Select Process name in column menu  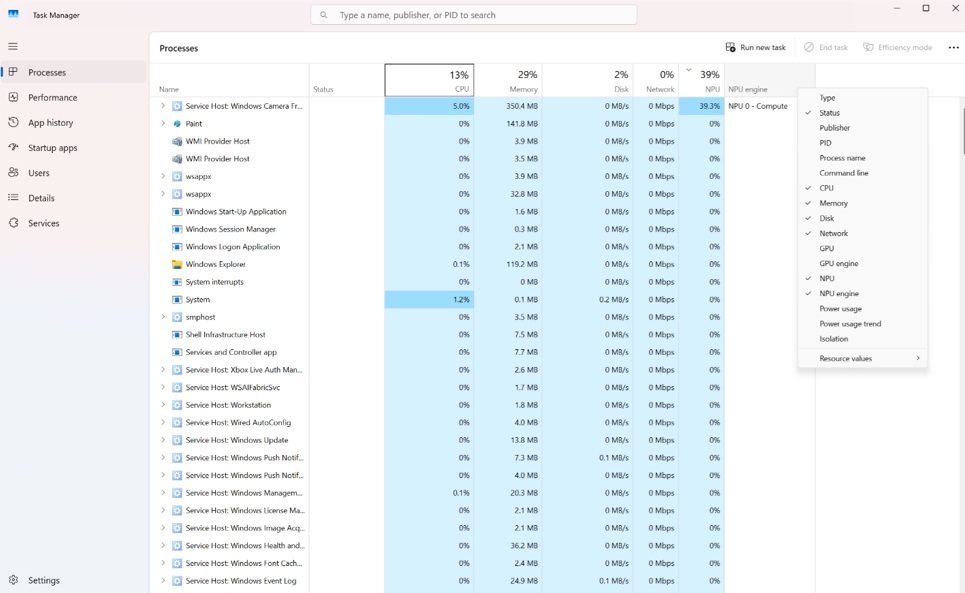(x=863, y=158)
